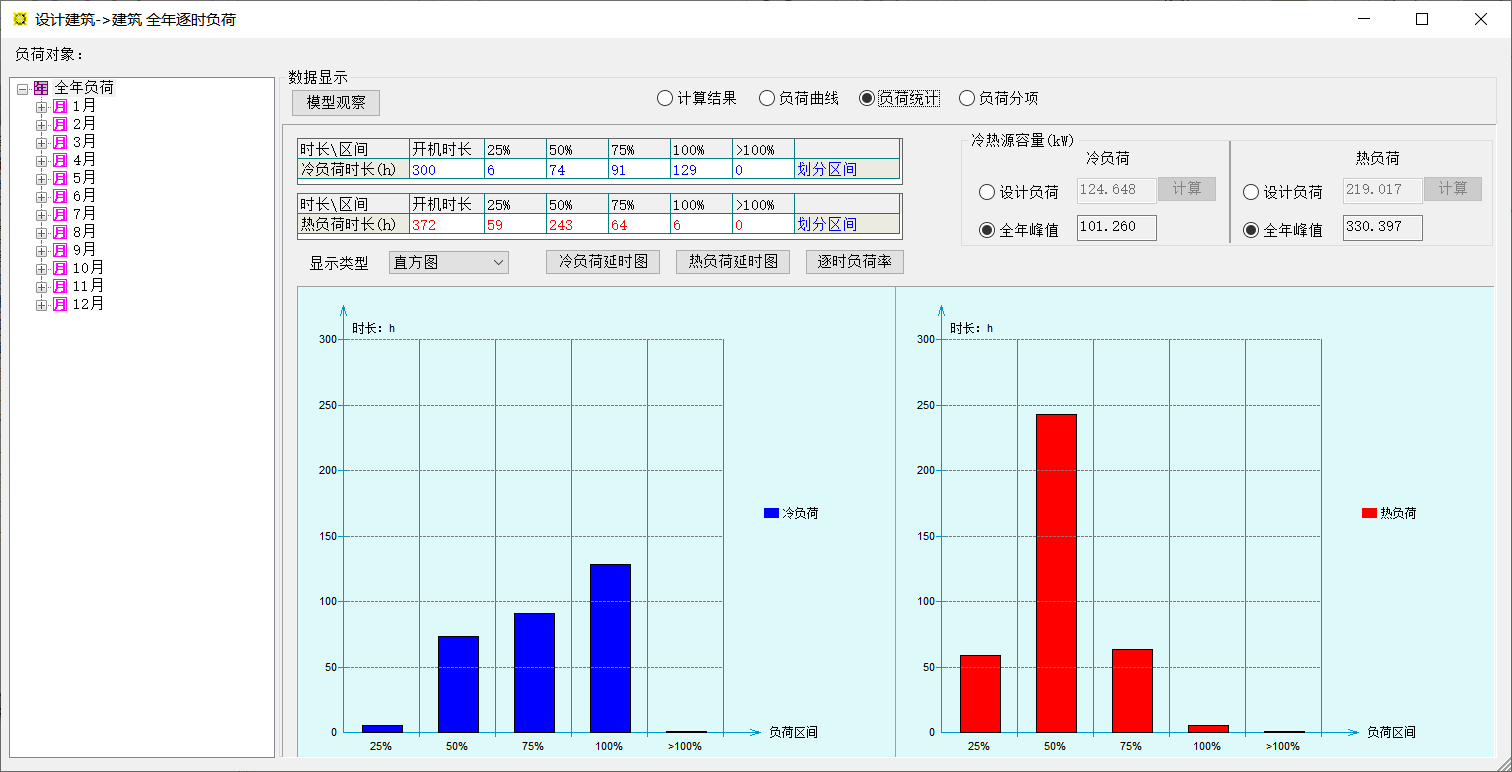Select 设计负荷 for 冷负荷 capacity
The width and height of the screenshot is (1512, 772).
coord(987,192)
